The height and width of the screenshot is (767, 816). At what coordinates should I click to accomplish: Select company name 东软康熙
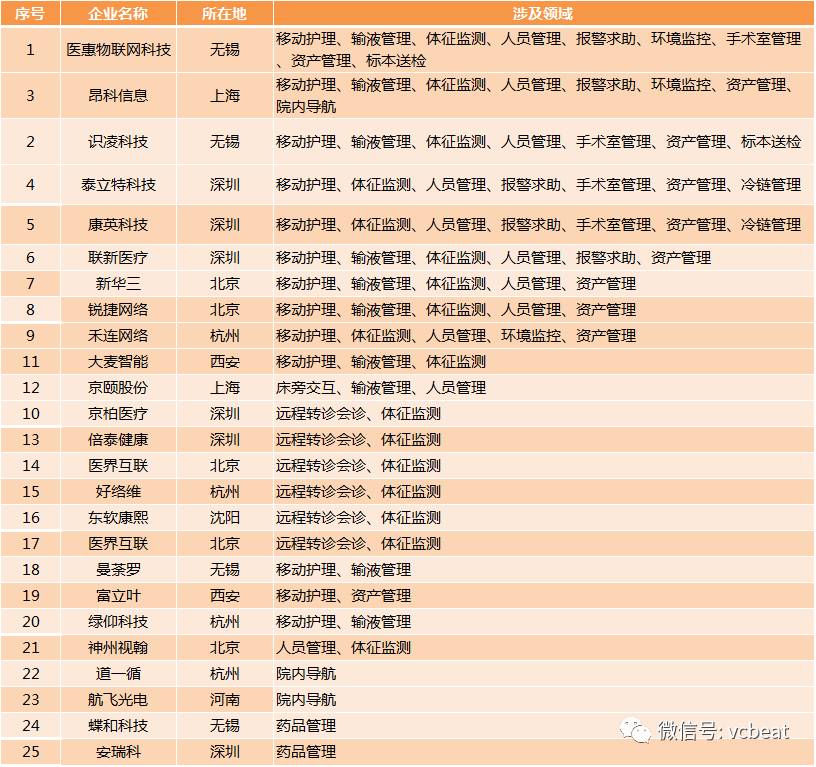click(x=118, y=517)
